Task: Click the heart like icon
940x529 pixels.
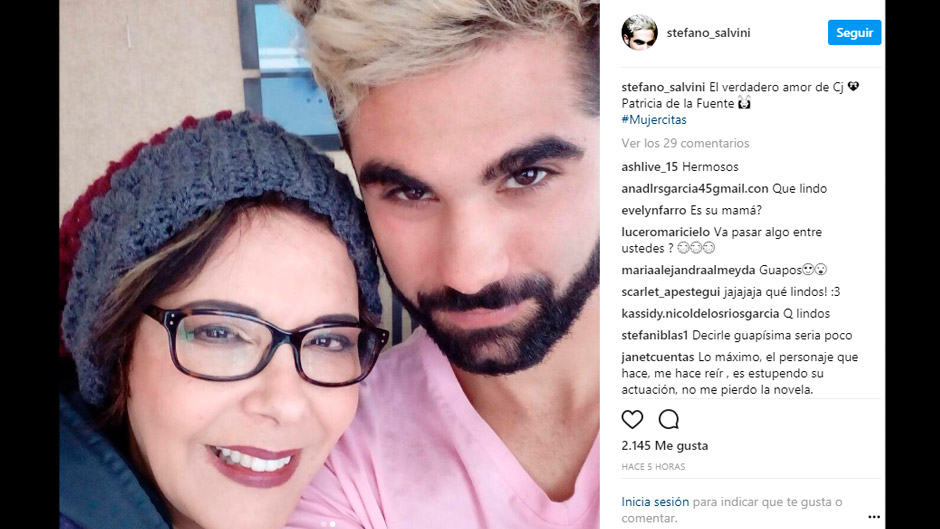Action: 632,419
